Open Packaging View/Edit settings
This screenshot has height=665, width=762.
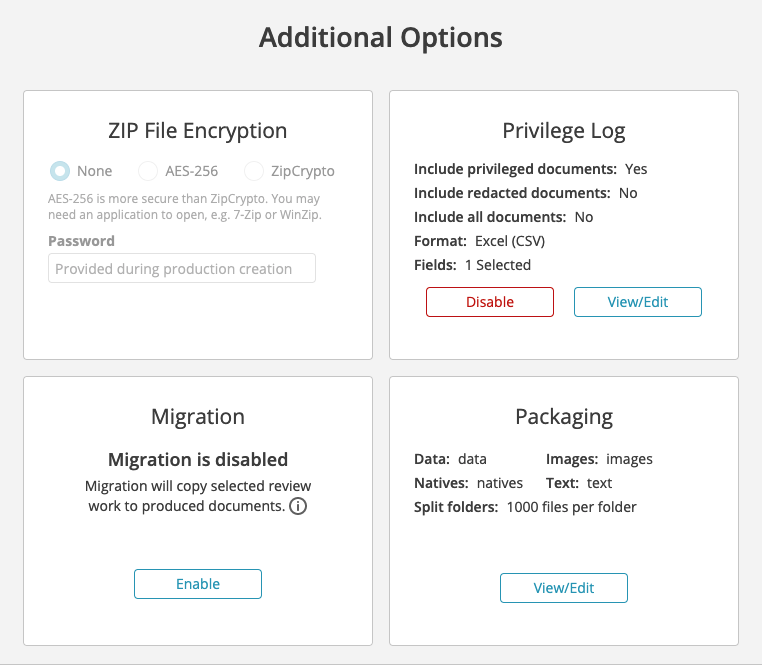pyautogui.click(x=564, y=588)
